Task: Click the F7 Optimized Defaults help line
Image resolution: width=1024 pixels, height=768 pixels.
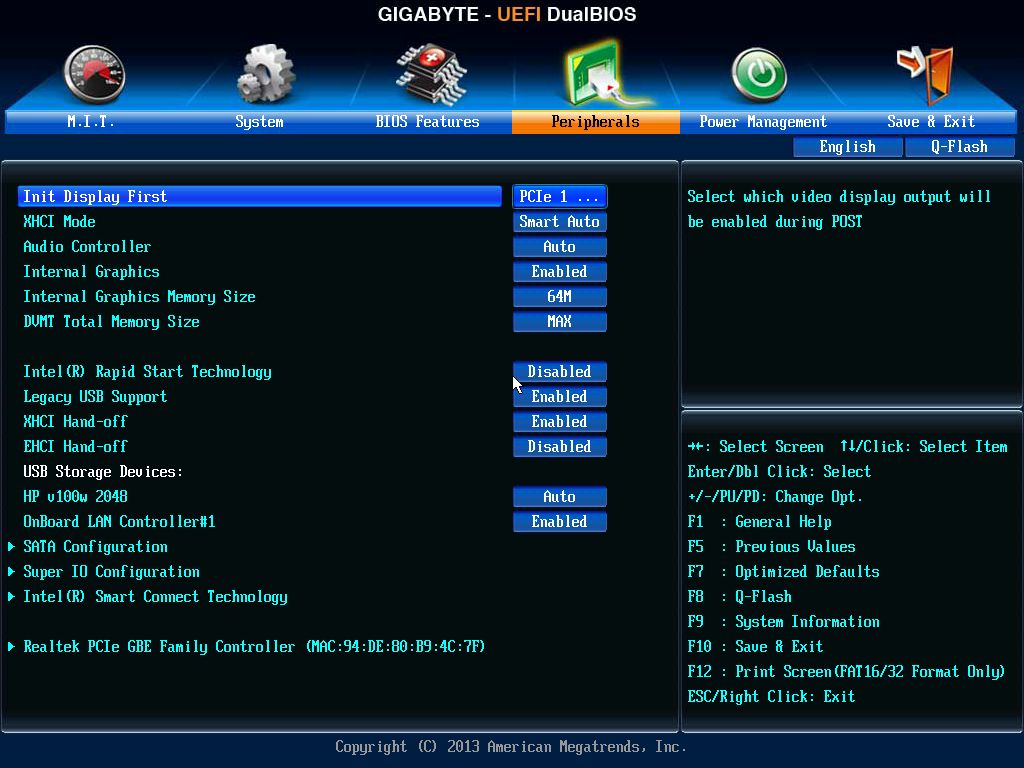Action: [784, 571]
